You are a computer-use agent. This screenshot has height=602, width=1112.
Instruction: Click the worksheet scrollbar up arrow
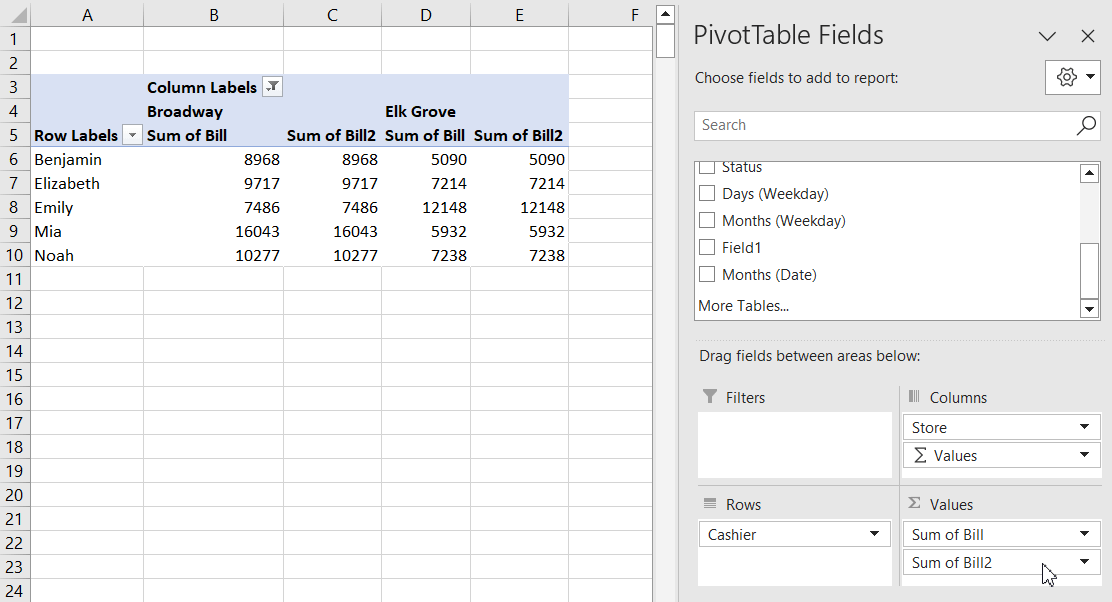(x=663, y=13)
